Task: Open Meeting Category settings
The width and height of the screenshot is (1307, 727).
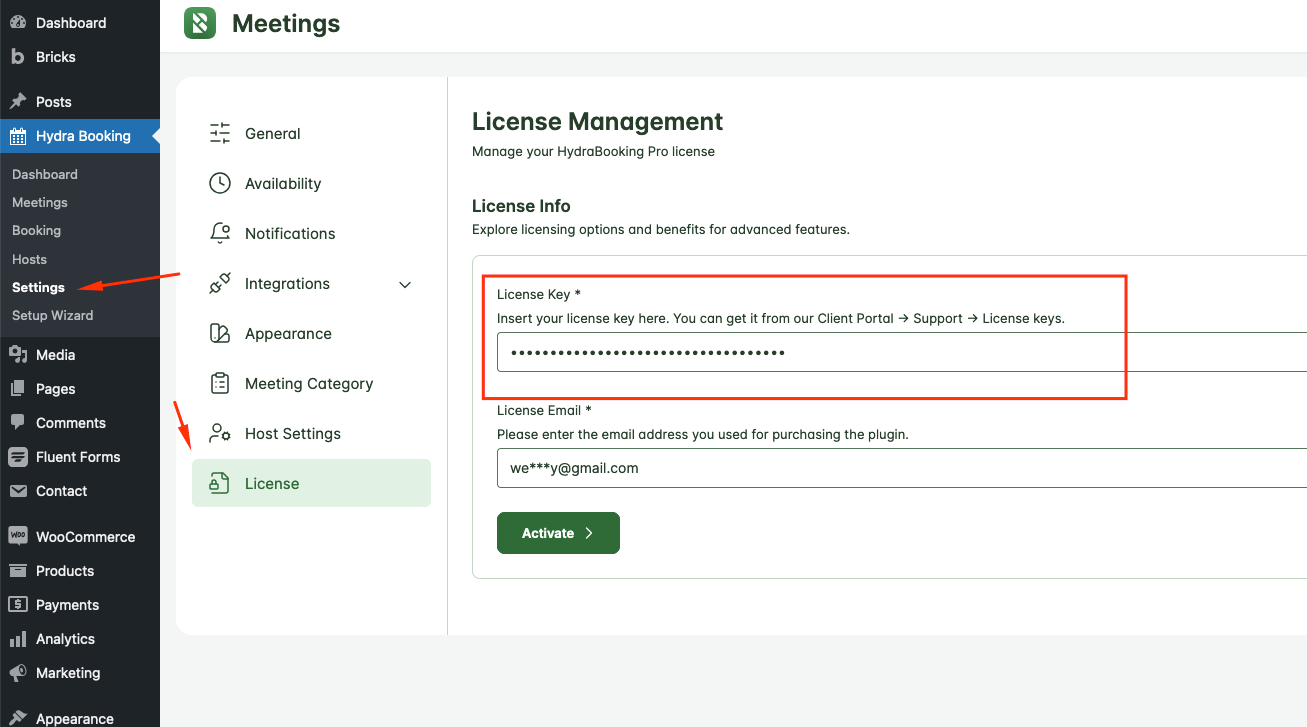Action: (x=311, y=384)
